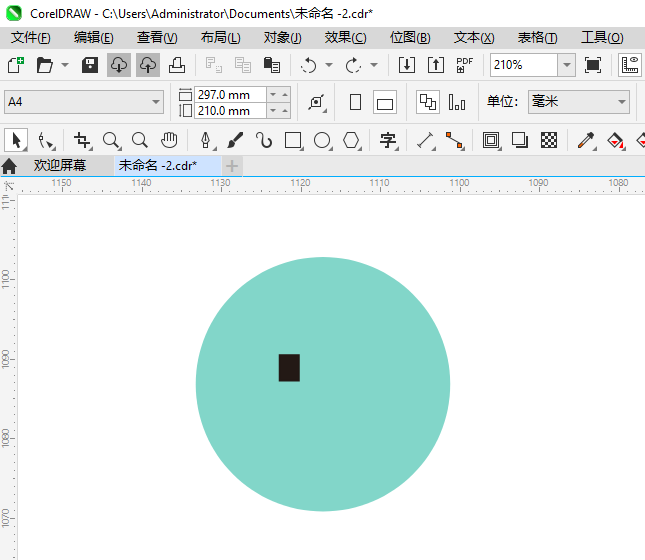The width and height of the screenshot is (645, 560).
Task: Click the Publish to PDF icon
Action: (x=465, y=65)
